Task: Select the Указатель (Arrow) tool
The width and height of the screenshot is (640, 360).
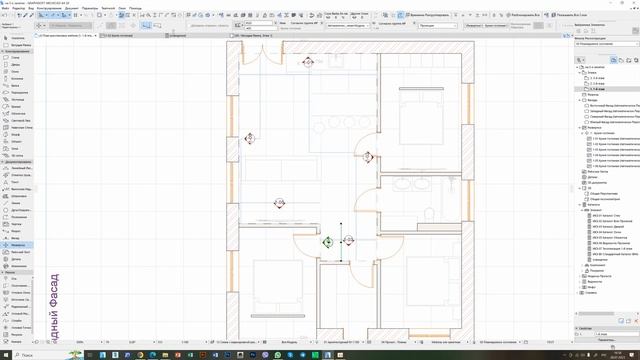Action: (16, 38)
